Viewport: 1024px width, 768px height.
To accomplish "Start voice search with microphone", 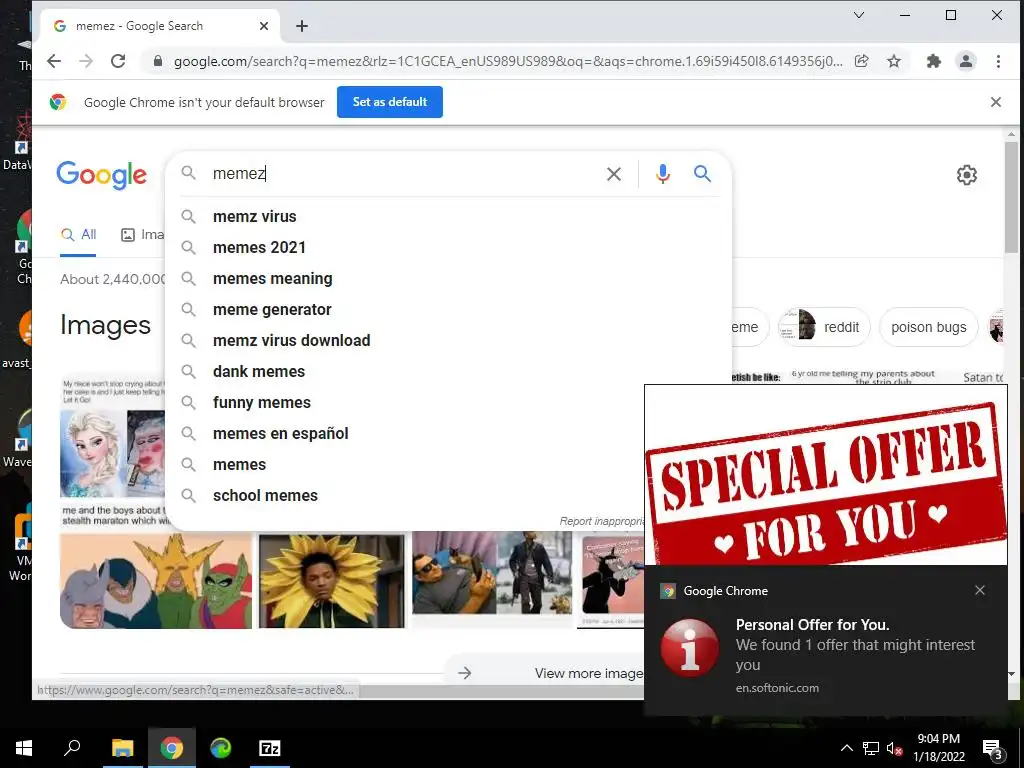I will (663, 174).
